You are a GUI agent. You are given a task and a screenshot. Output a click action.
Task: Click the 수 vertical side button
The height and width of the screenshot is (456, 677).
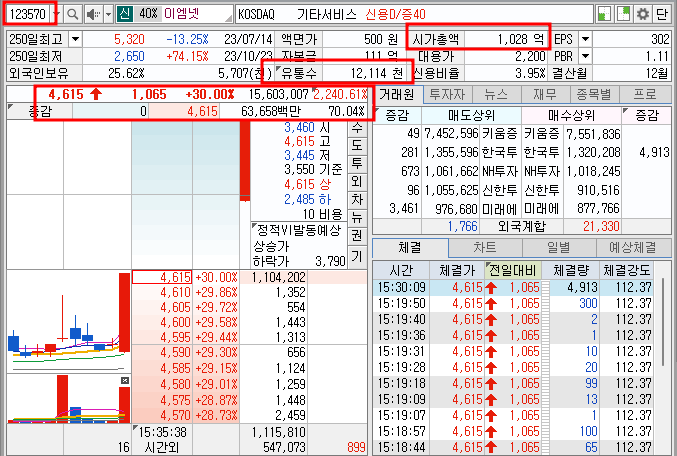coord(357,127)
